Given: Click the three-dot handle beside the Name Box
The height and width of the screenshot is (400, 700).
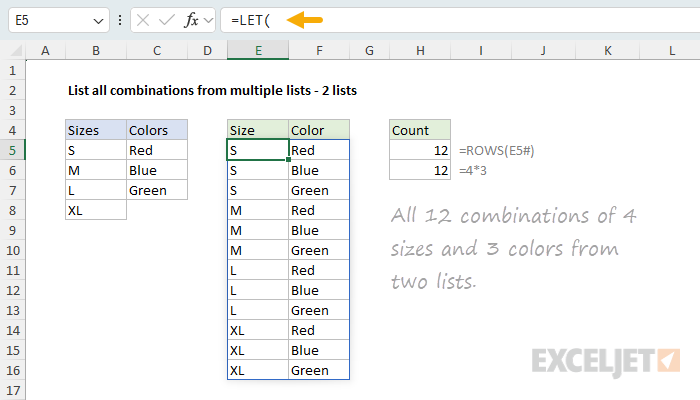Looking at the screenshot, I should (120, 20).
